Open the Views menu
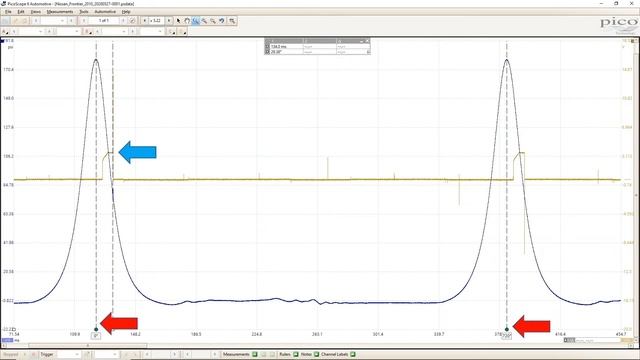 [36, 12]
